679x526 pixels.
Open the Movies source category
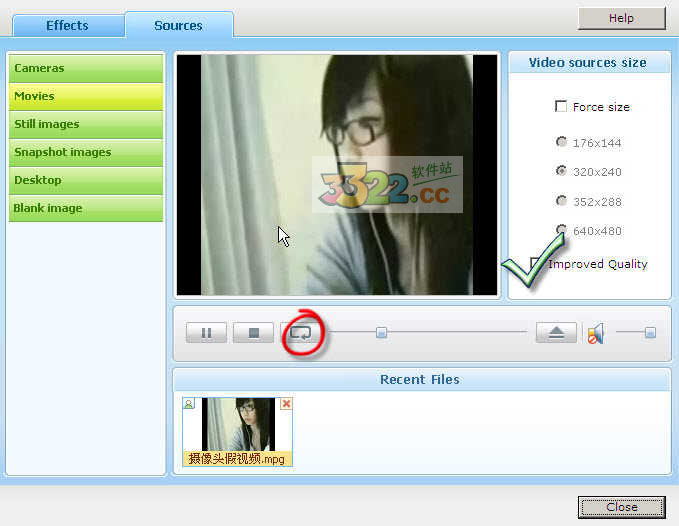86,97
